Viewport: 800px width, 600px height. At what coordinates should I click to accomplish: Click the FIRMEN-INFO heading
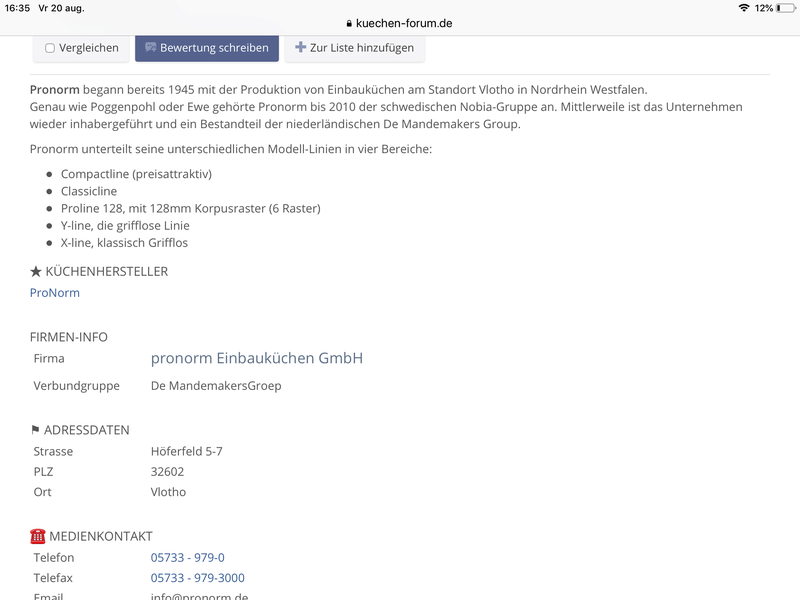click(x=68, y=337)
